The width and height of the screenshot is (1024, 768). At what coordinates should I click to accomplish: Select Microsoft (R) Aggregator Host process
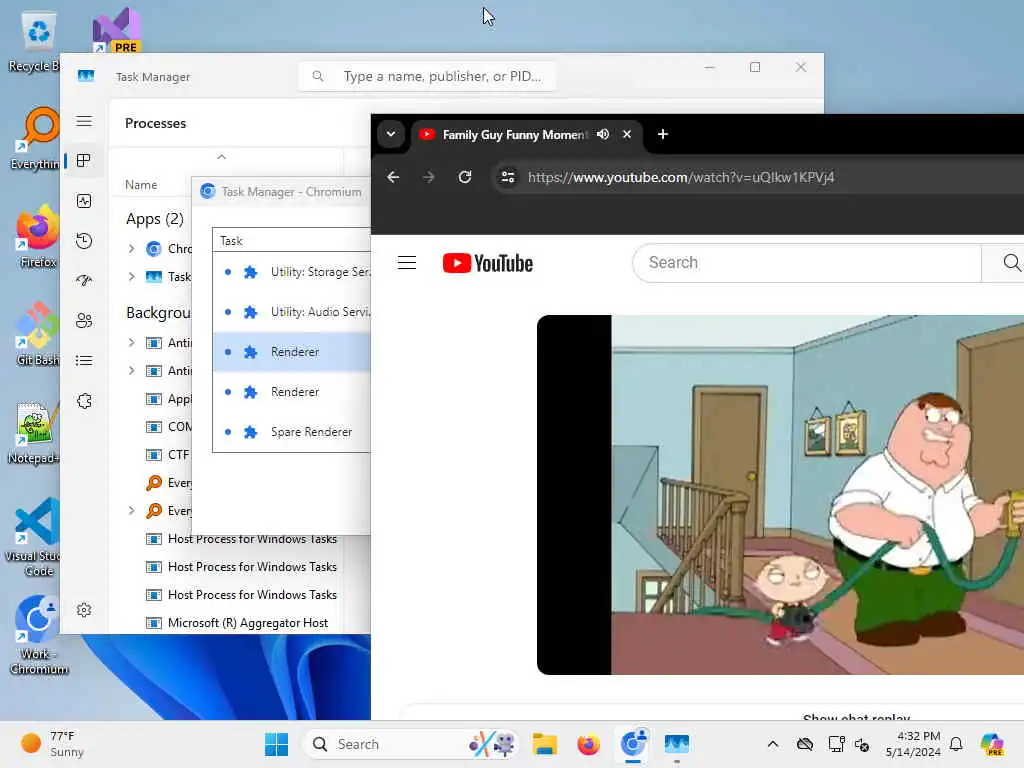[240, 623]
